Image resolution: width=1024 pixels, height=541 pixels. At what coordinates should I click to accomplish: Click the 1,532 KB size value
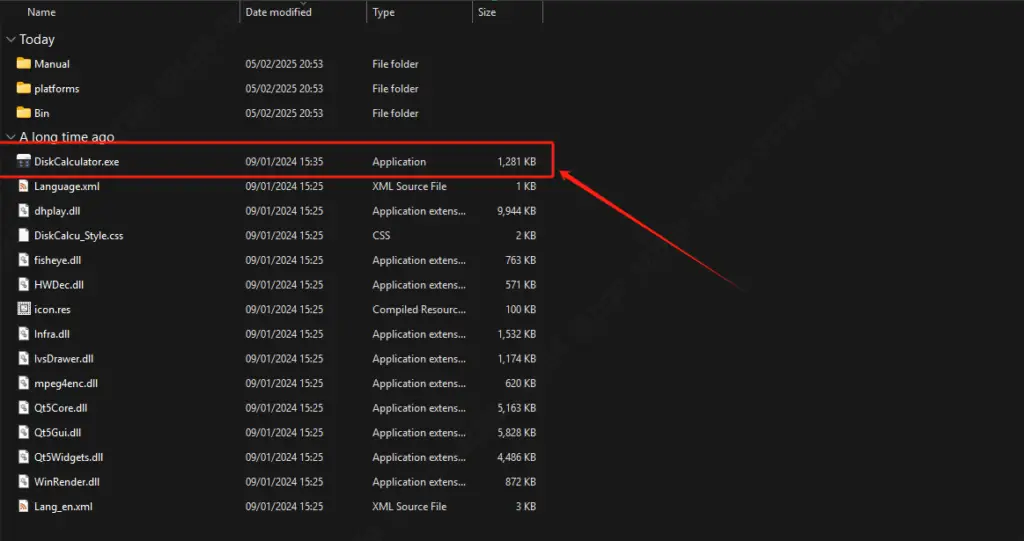[x=516, y=334]
